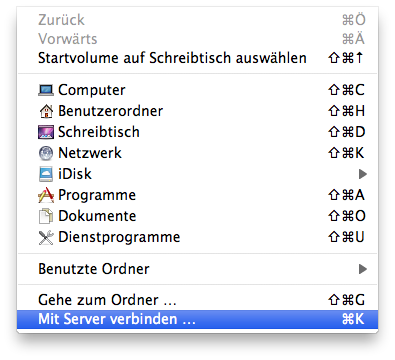Click the Dienstprogramme tools icon
The height and width of the screenshot is (360, 395).
(x=46, y=237)
